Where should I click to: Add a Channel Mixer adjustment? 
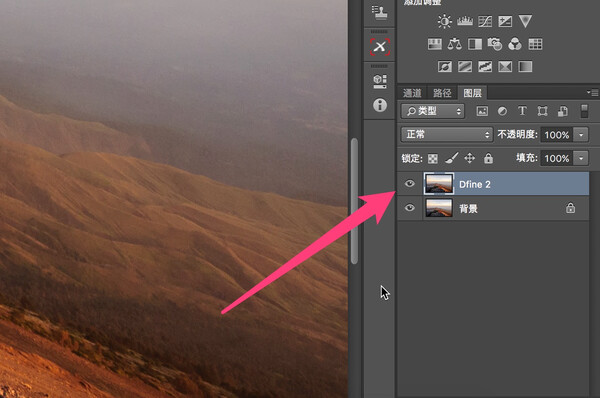click(x=515, y=44)
